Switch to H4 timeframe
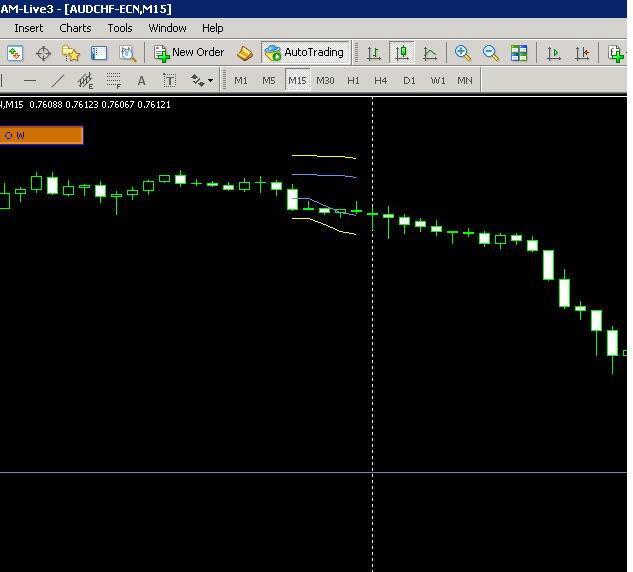Viewport: 633px width, 572px height. 381,81
